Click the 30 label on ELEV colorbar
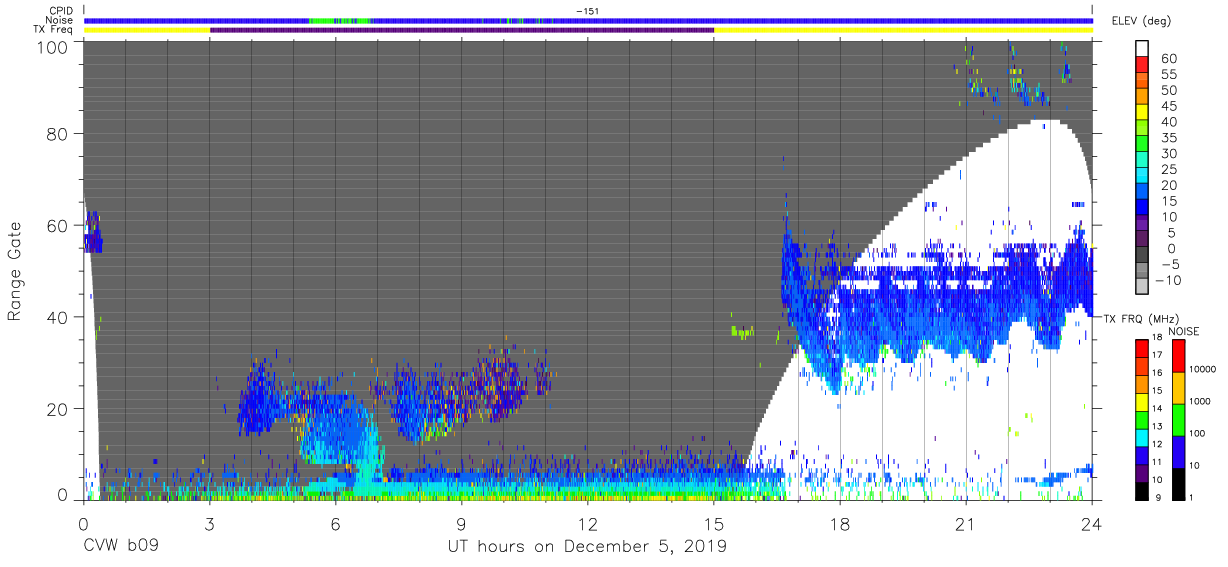The height and width of the screenshot is (567, 1228). [1169, 153]
